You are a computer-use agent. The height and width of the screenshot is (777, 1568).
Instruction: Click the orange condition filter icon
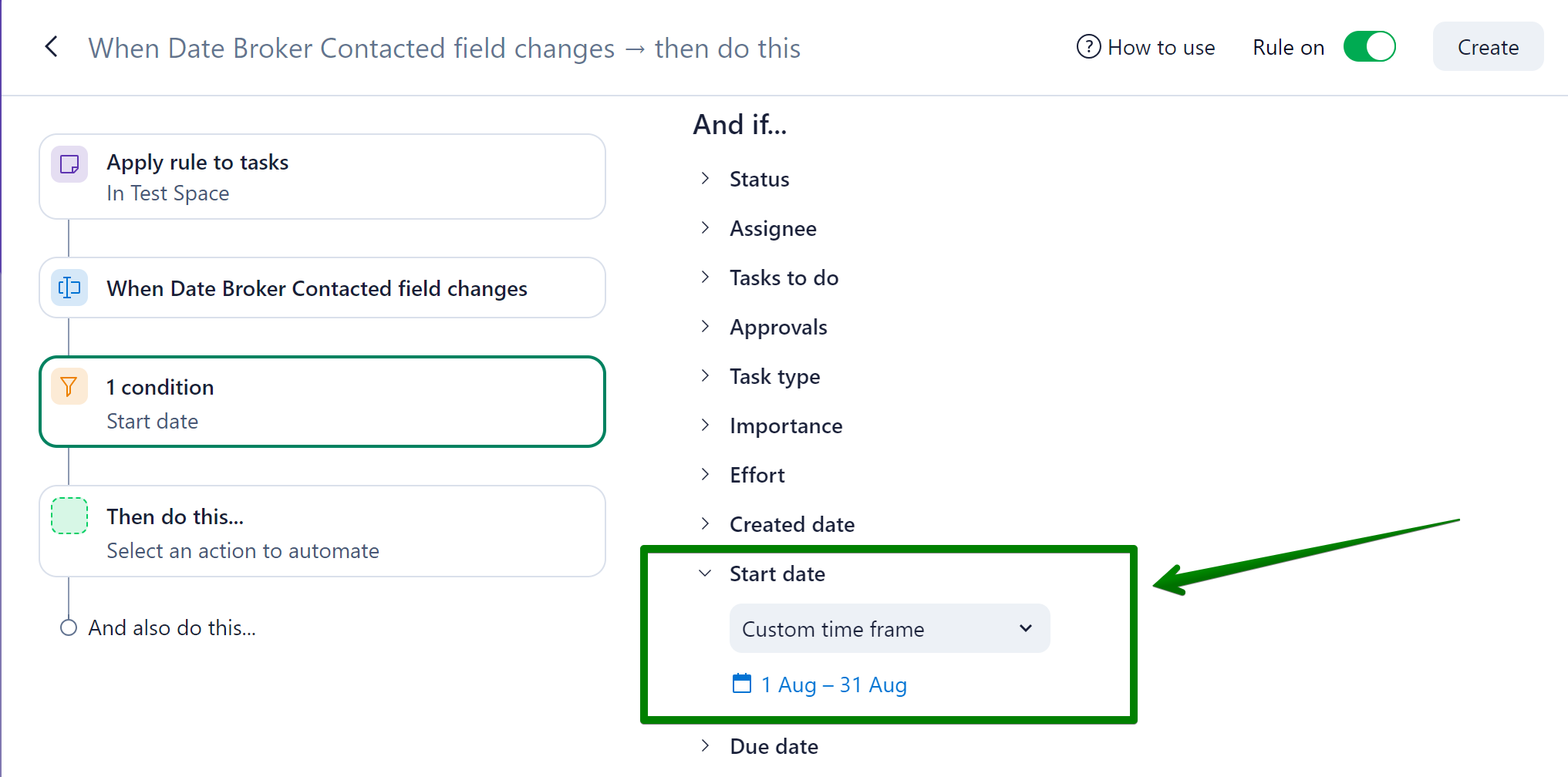coord(69,386)
